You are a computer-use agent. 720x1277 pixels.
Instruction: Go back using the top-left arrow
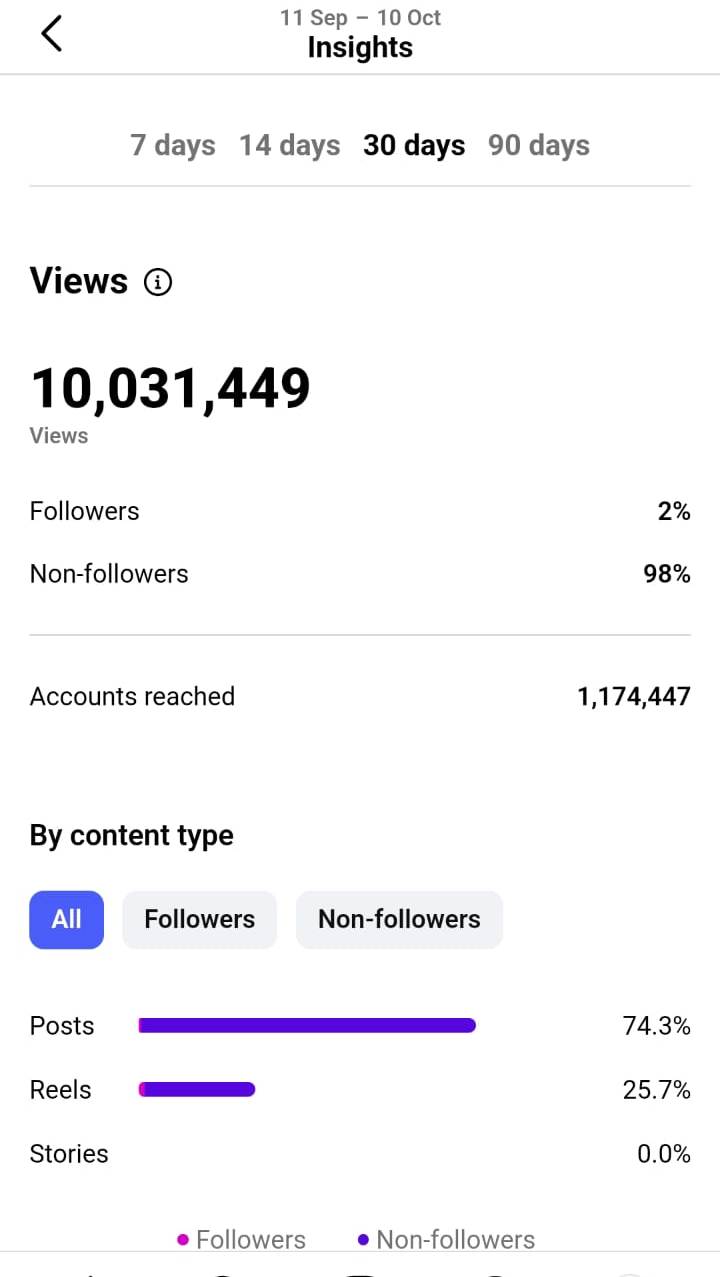(x=52, y=34)
